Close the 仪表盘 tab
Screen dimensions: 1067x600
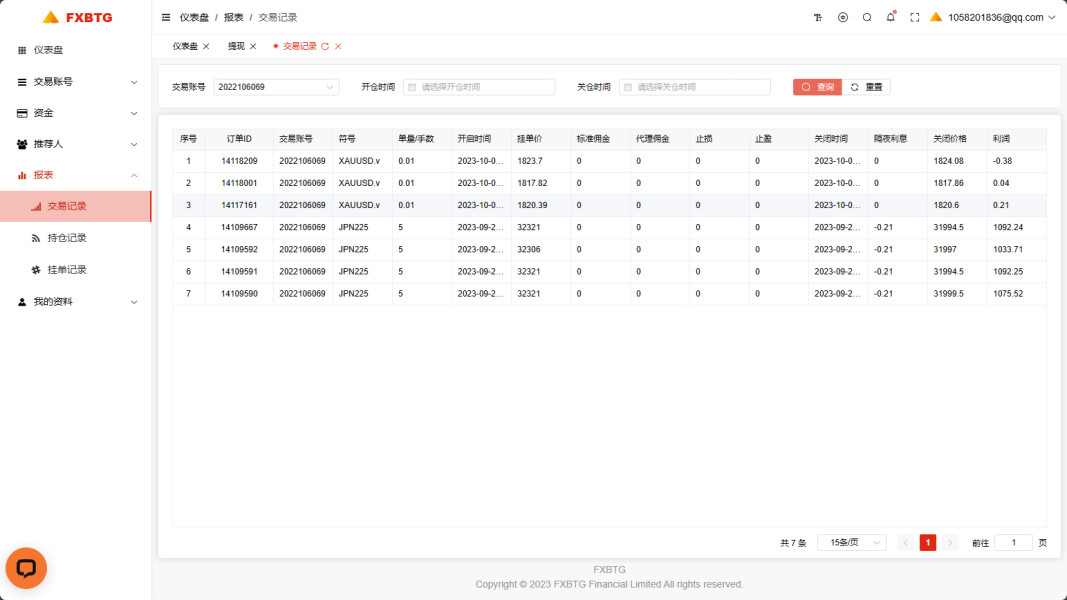coord(206,46)
